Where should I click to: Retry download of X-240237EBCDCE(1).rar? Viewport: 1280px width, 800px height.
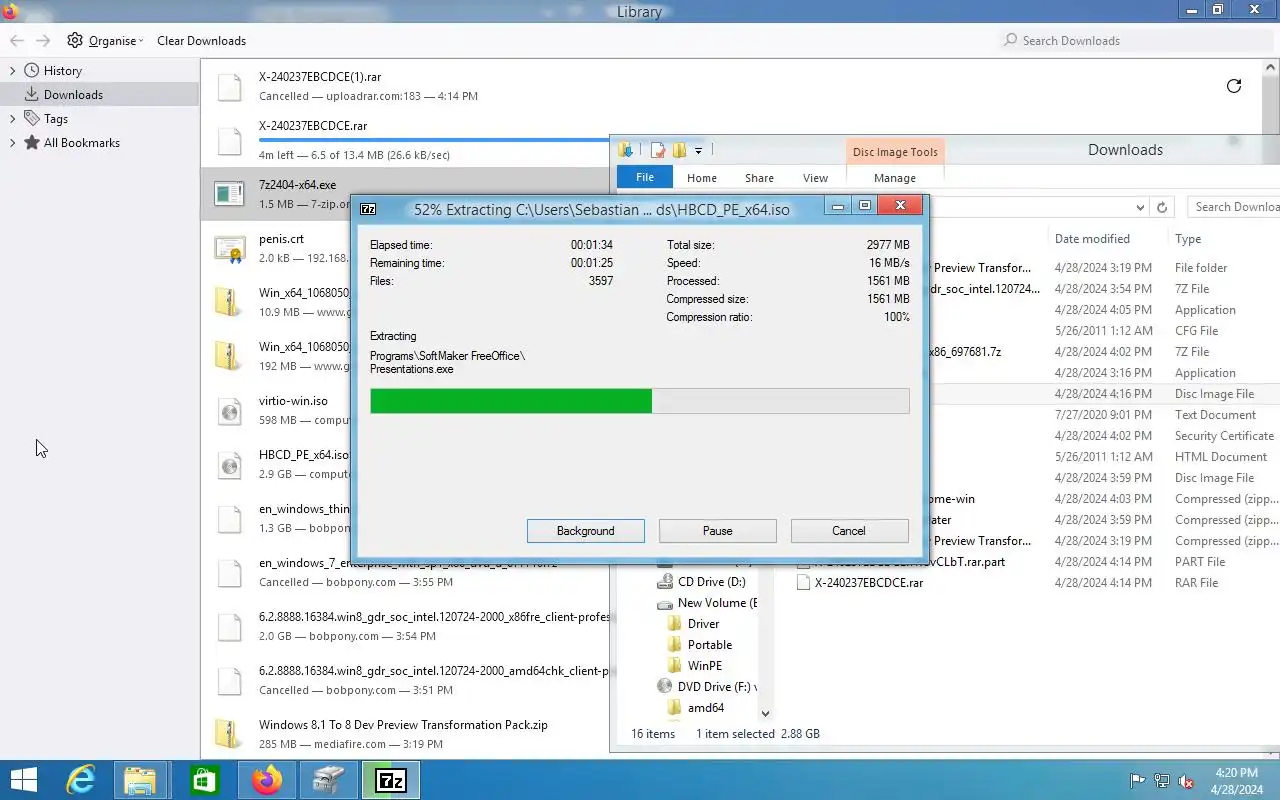1234,86
